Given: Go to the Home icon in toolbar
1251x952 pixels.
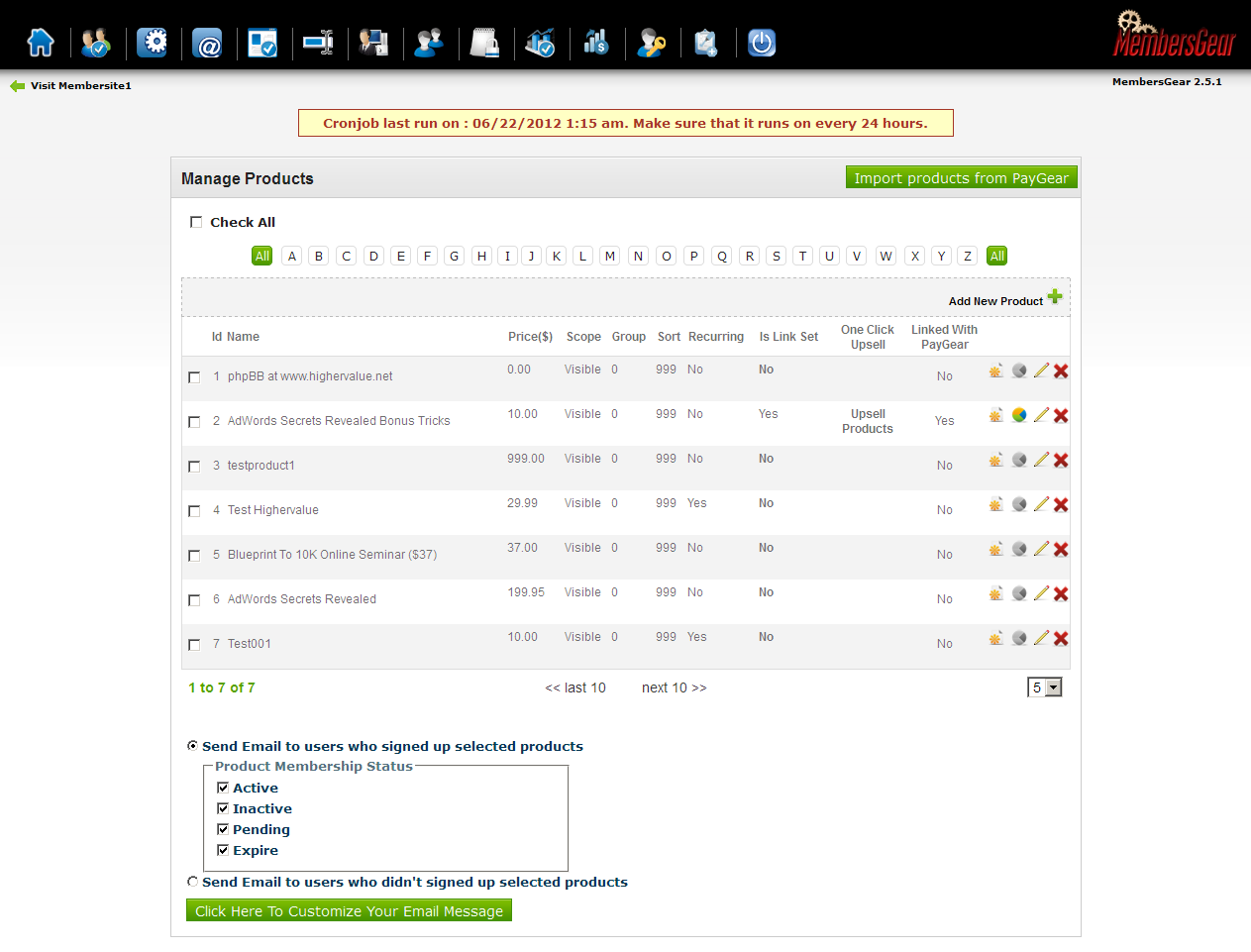Looking at the screenshot, I should pos(41,43).
